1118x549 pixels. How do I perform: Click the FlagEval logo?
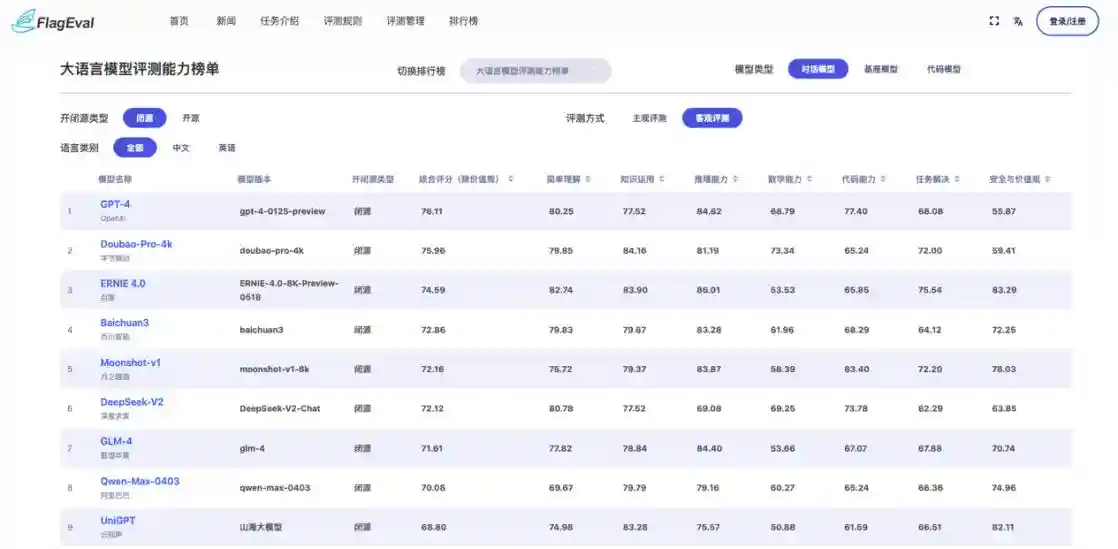[53, 21]
